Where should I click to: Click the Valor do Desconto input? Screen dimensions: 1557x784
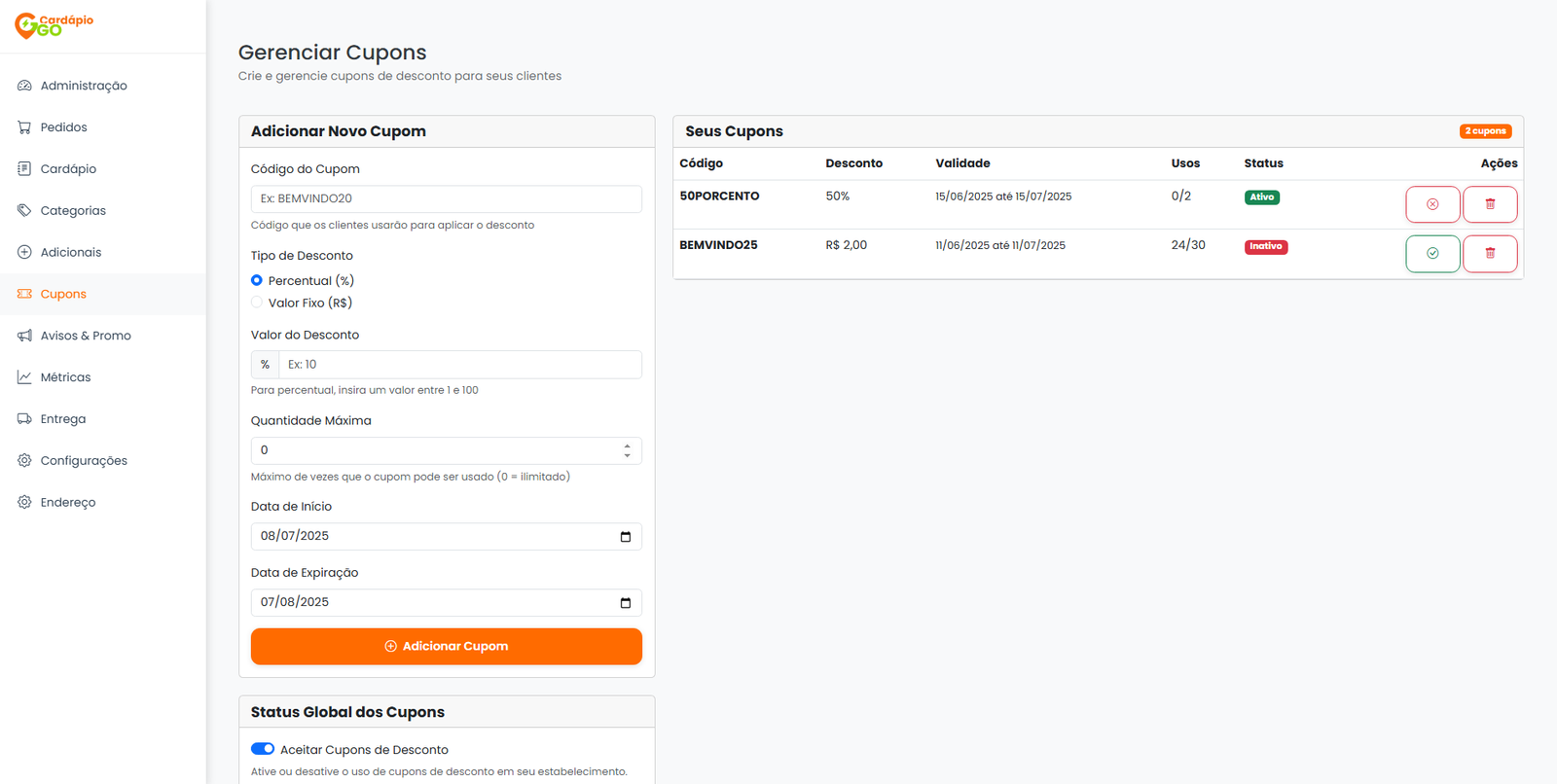[459, 365]
